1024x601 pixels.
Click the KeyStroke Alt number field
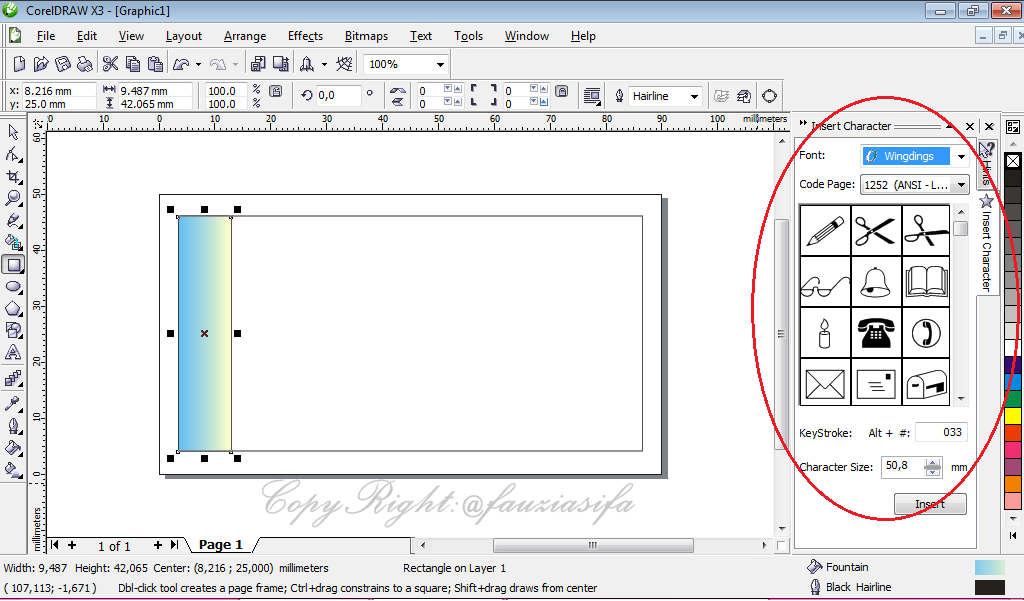(x=941, y=432)
